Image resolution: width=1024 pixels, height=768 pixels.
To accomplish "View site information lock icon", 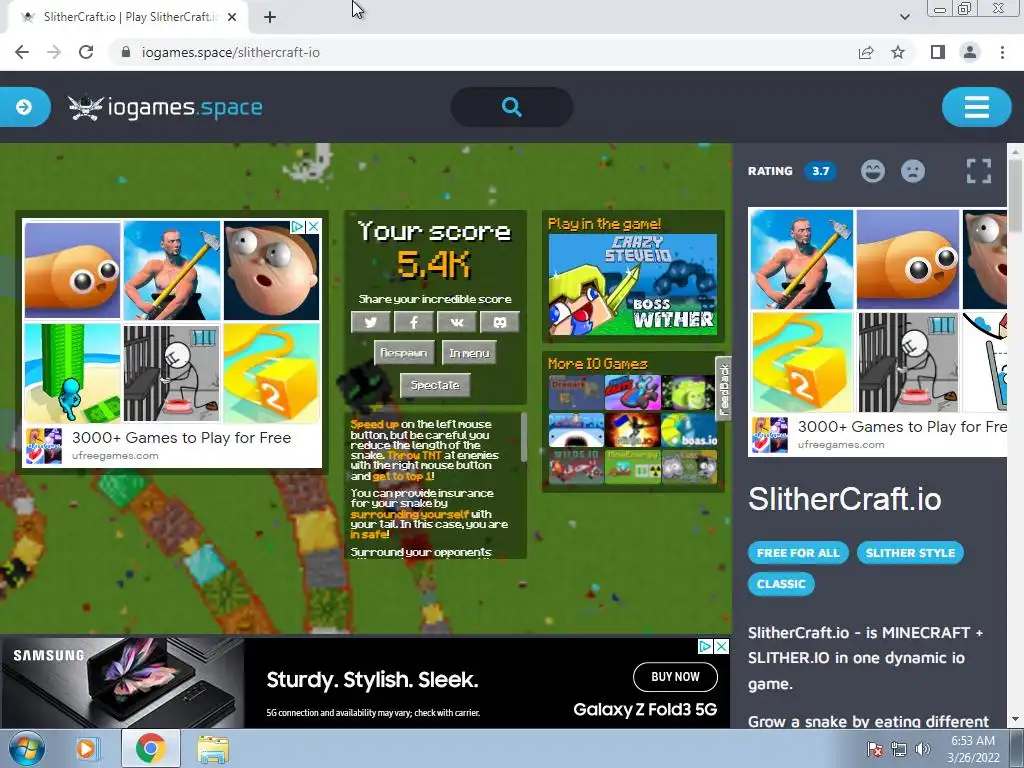I will [x=127, y=52].
